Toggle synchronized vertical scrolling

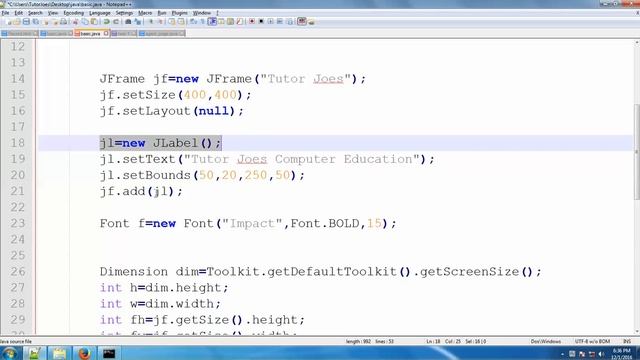[172, 22]
